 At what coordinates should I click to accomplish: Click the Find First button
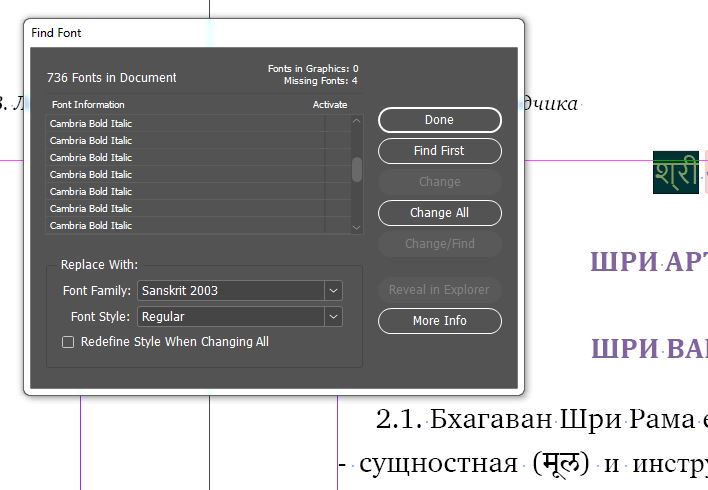[x=439, y=151]
